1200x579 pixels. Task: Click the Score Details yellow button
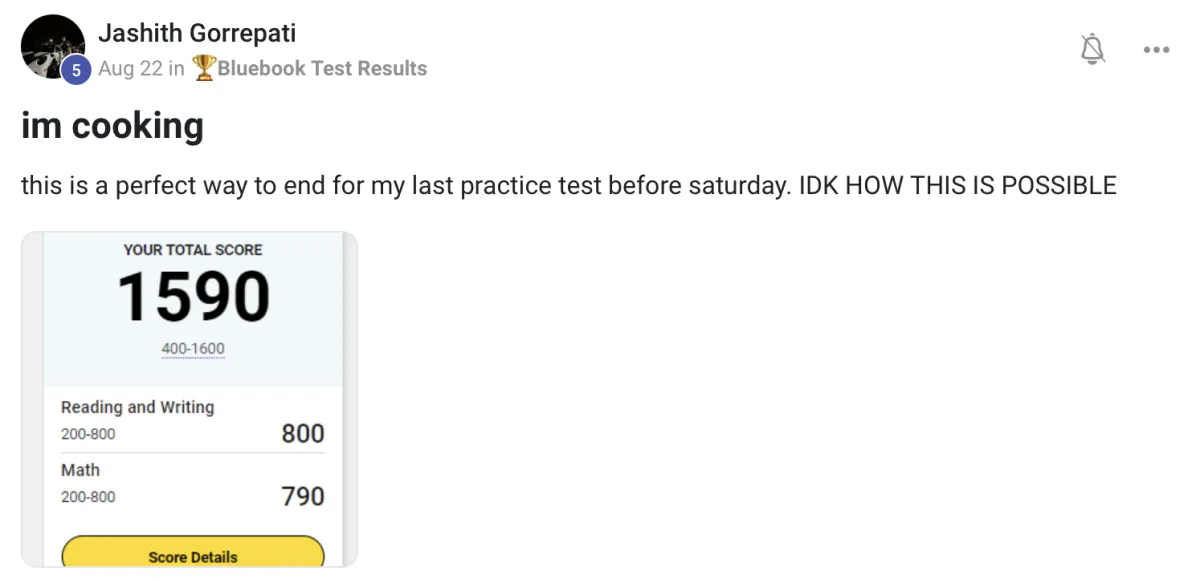pyautogui.click(x=193, y=553)
